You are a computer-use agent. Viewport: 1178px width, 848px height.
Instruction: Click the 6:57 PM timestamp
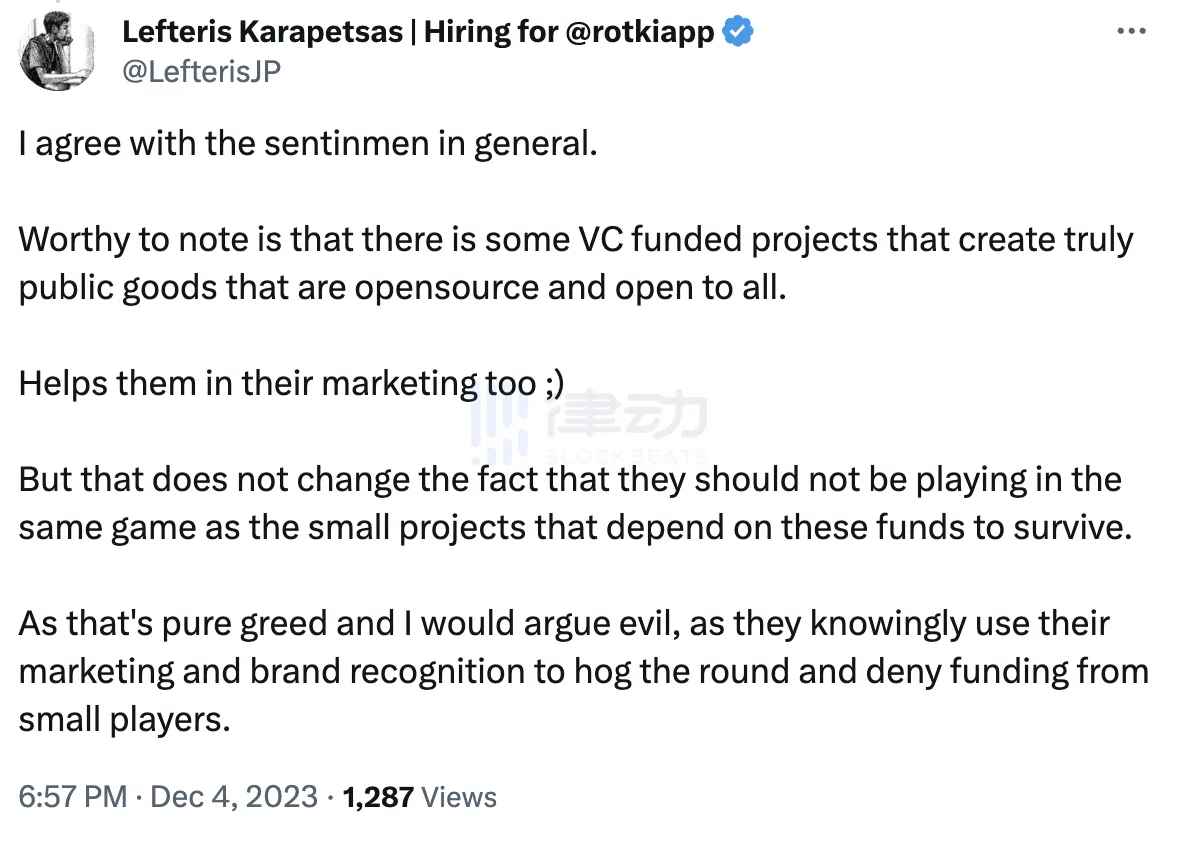(x=73, y=797)
